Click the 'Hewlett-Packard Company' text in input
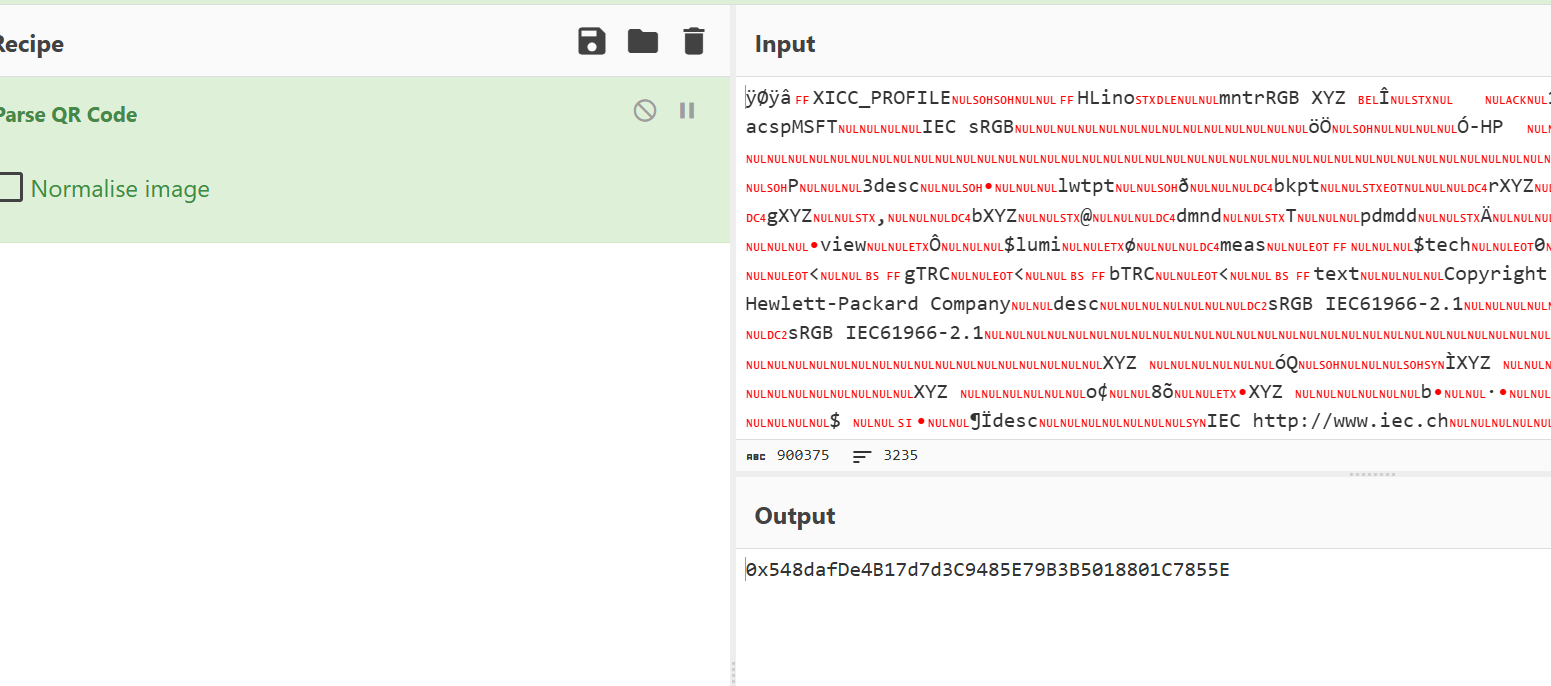Screen dimensions: 1551x686 click(x=878, y=303)
